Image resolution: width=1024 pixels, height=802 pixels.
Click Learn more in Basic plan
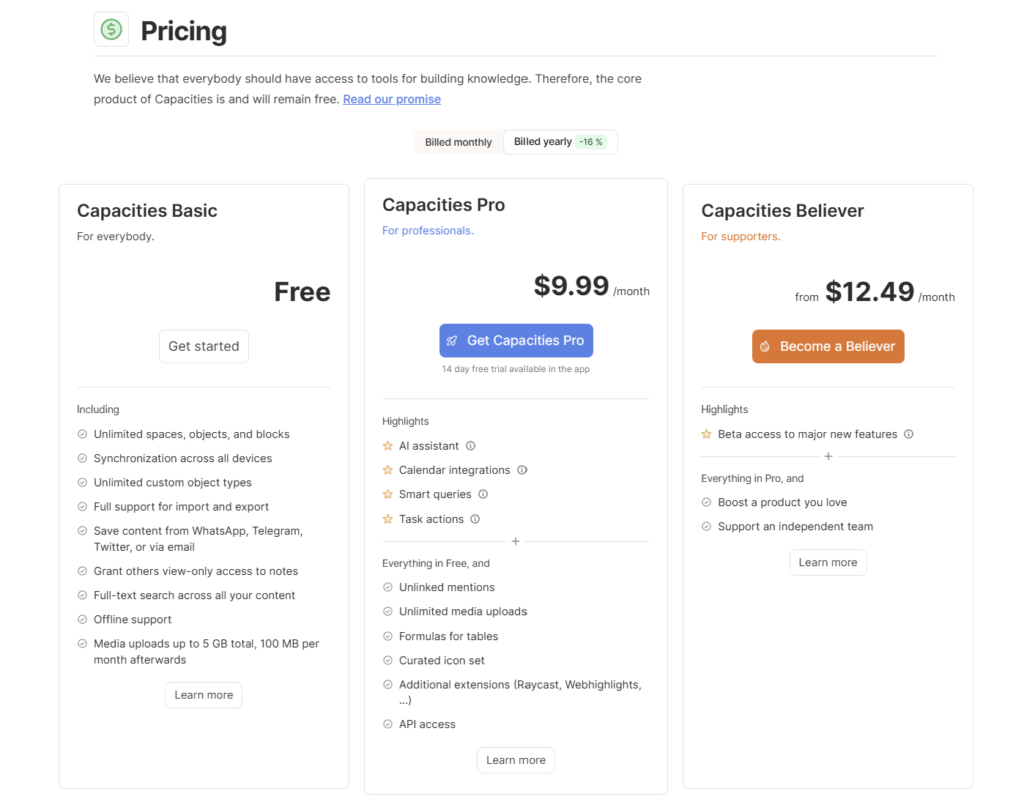[204, 695]
